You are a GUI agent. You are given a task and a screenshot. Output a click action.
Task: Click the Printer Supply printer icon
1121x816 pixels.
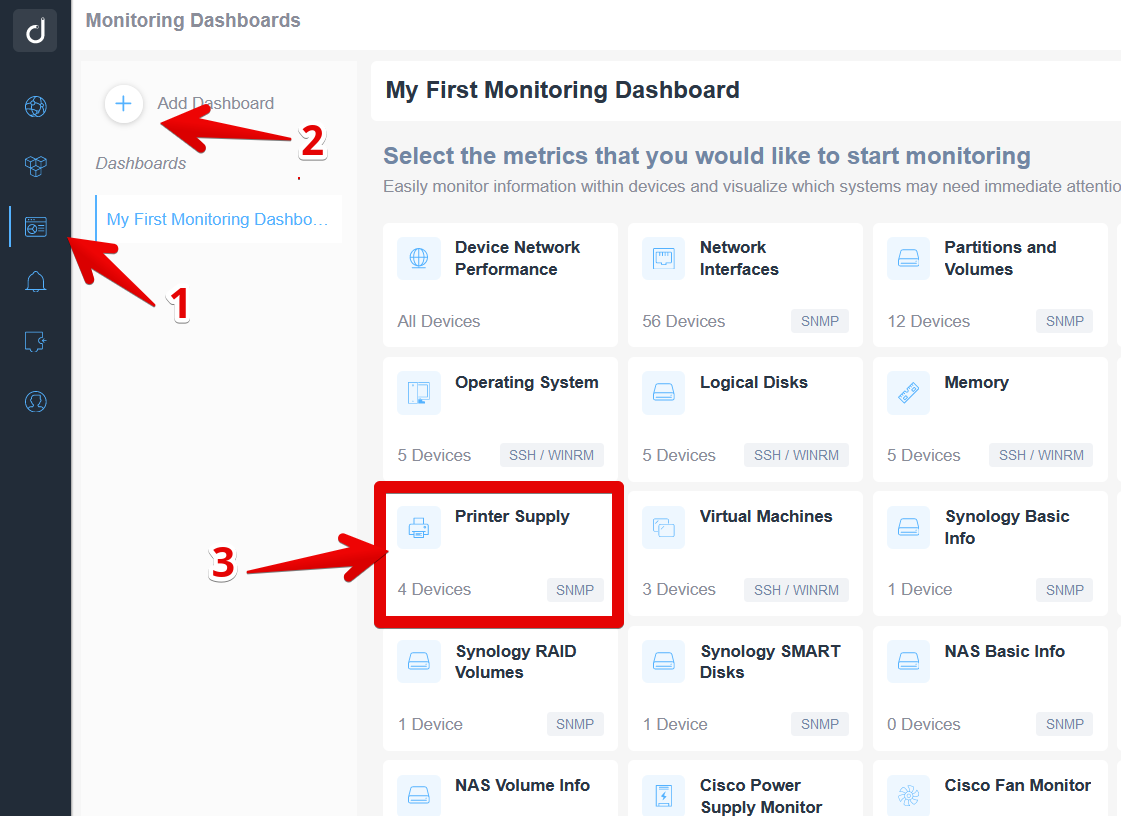[x=418, y=527]
